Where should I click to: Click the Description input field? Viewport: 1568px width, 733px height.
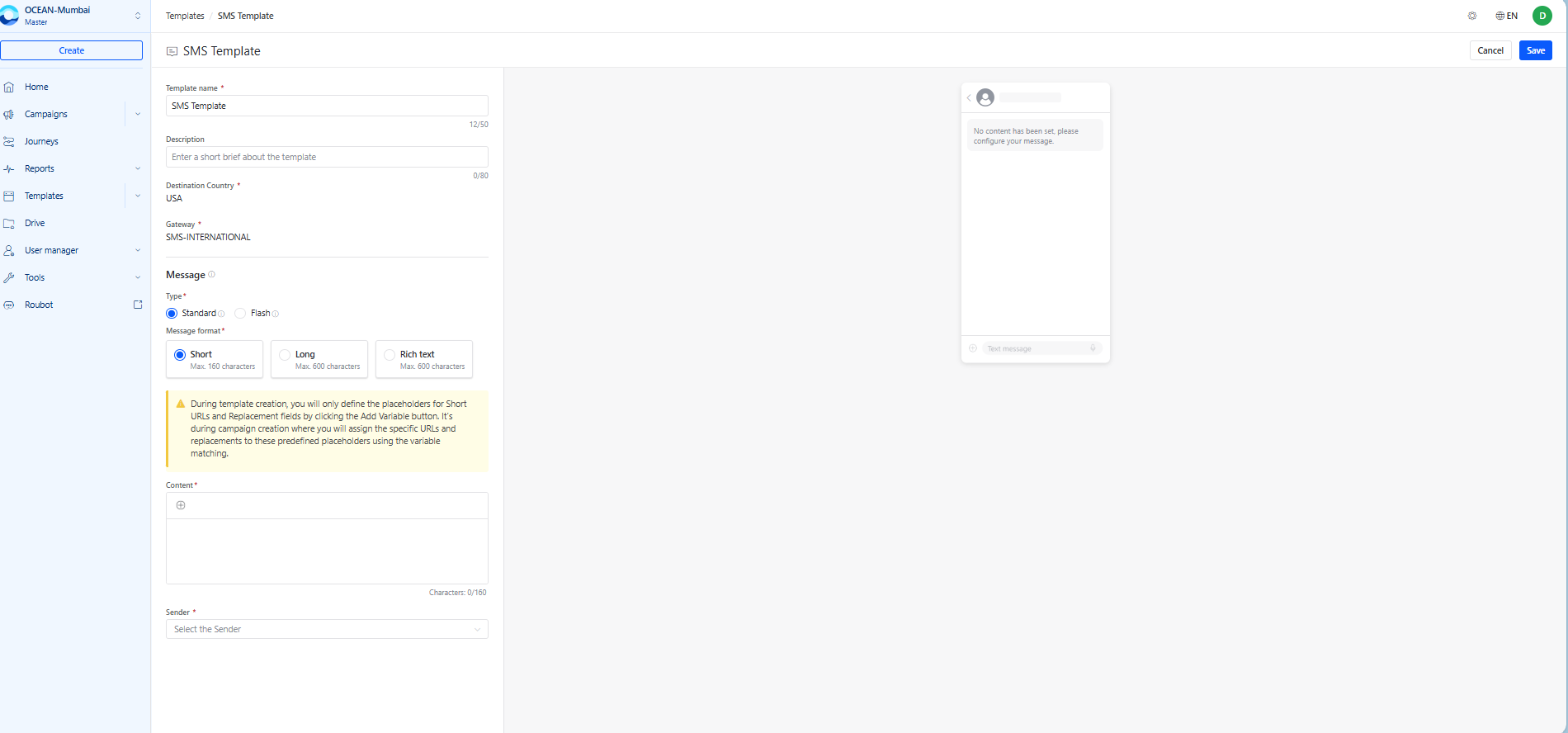pyautogui.click(x=327, y=157)
